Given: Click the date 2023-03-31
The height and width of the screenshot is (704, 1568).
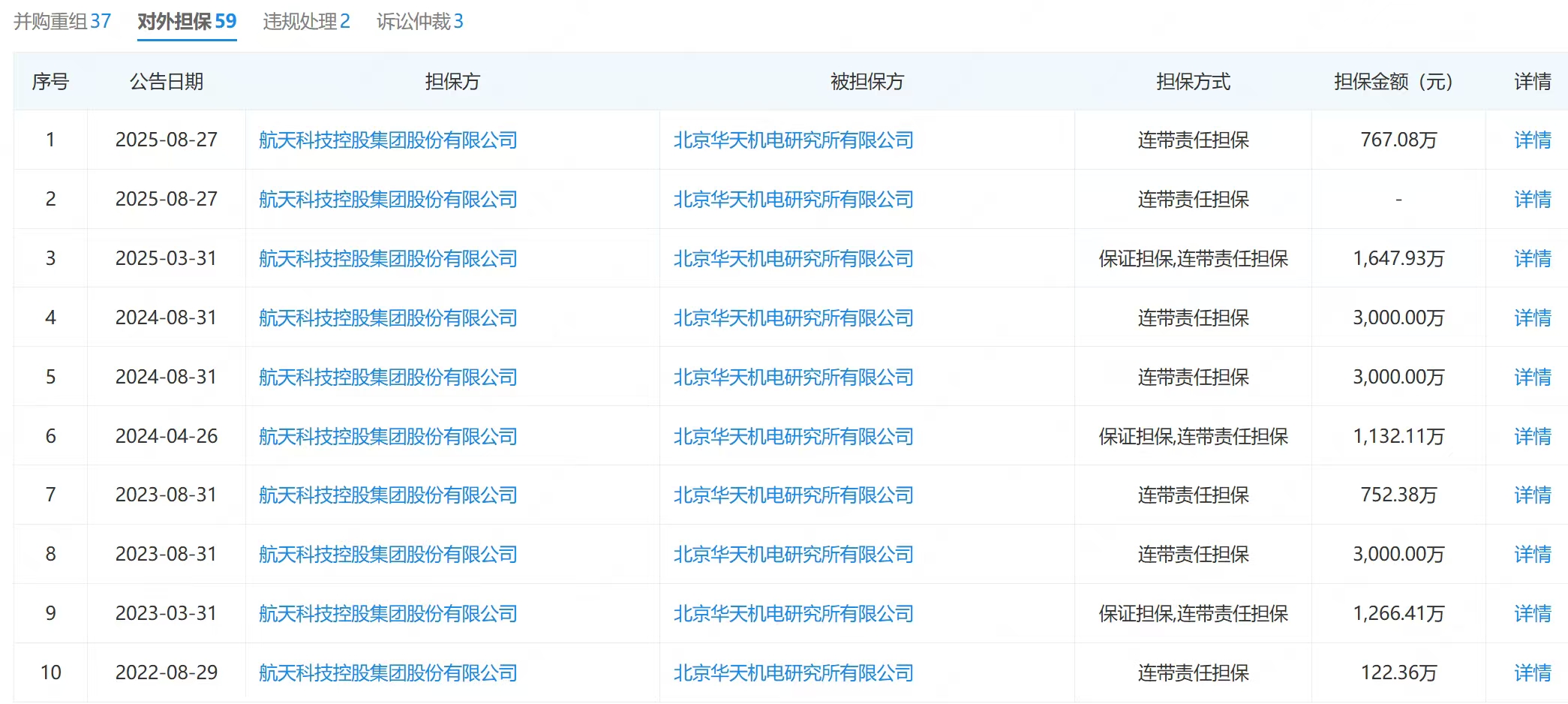Looking at the screenshot, I should tap(167, 614).
